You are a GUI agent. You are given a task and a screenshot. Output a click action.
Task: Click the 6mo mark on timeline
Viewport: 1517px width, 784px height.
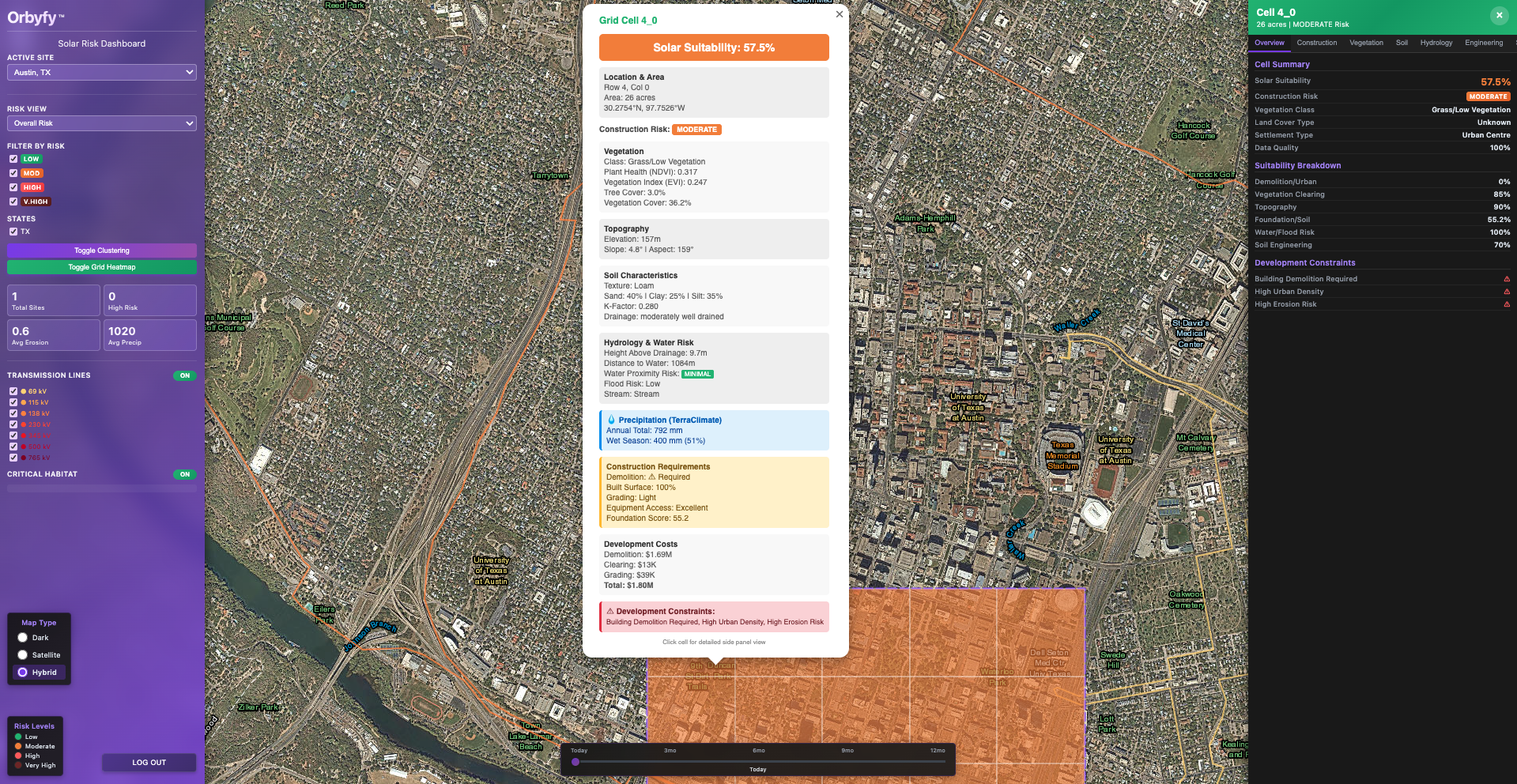coord(758,750)
